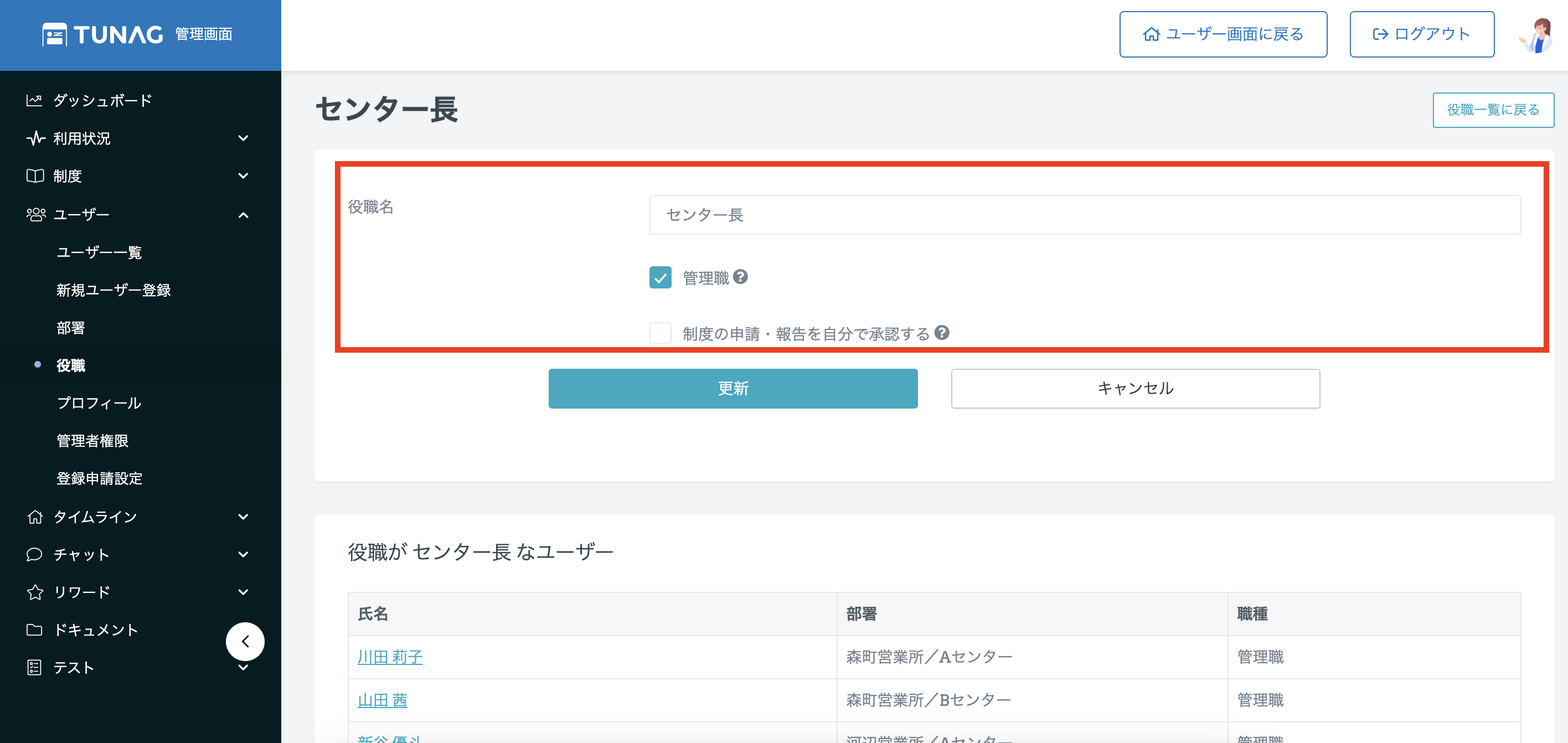The width and height of the screenshot is (1568, 743).
Task: Click the ドキュメント folder icon
Action: 35,630
